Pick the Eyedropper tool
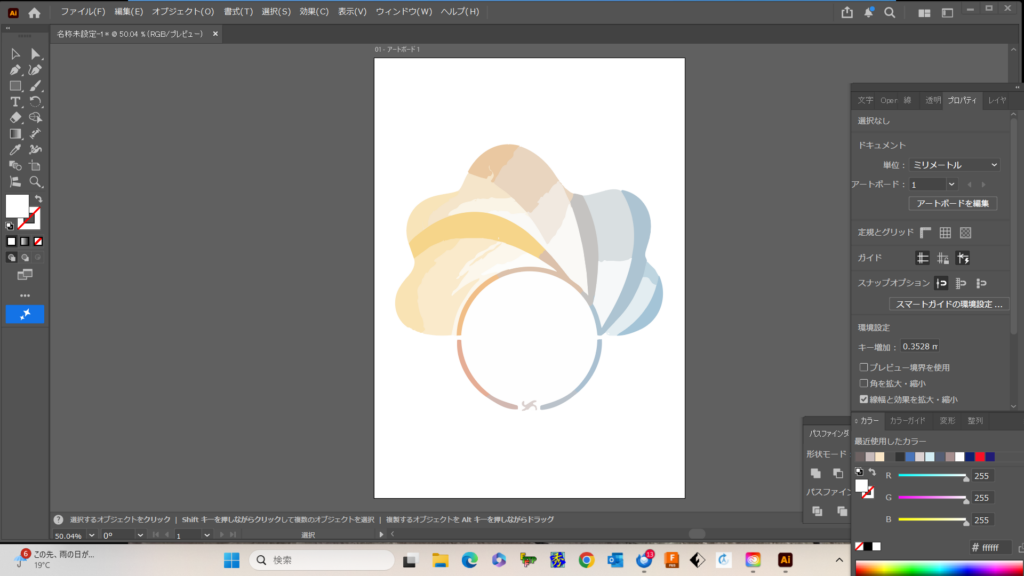 click(x=15, y=150)
